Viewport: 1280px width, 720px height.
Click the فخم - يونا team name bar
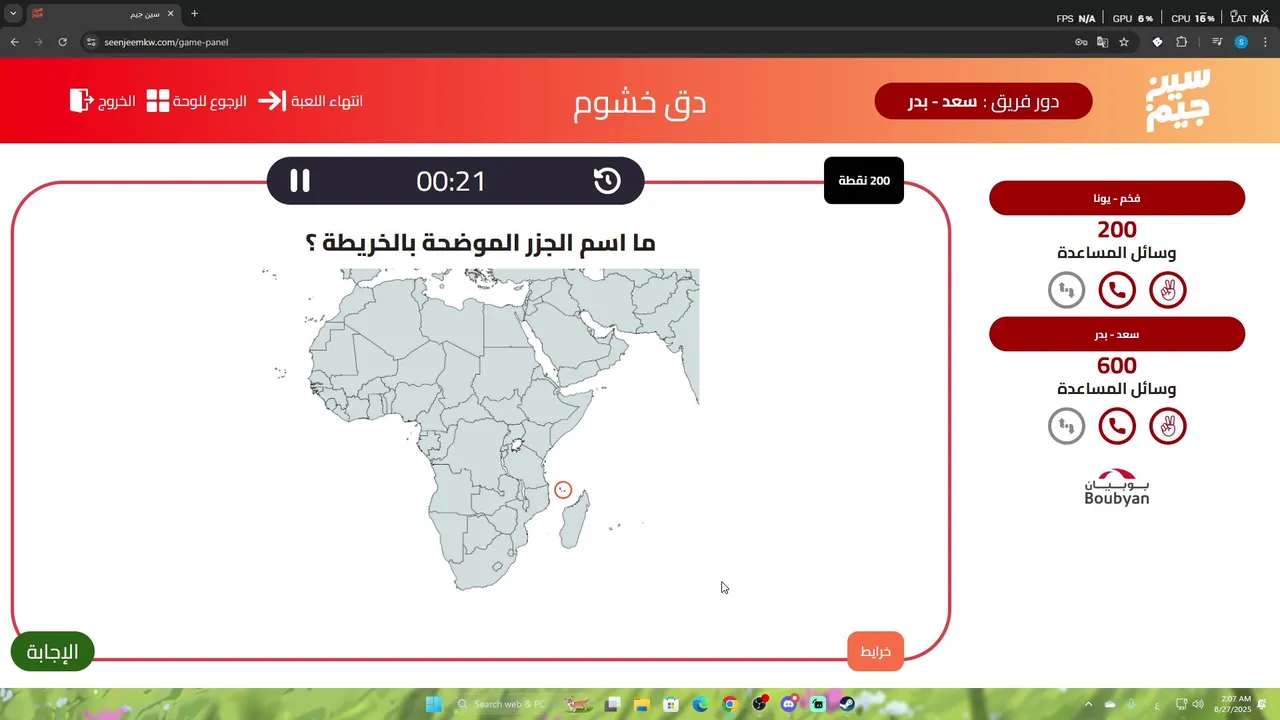tap(1117, 198)
